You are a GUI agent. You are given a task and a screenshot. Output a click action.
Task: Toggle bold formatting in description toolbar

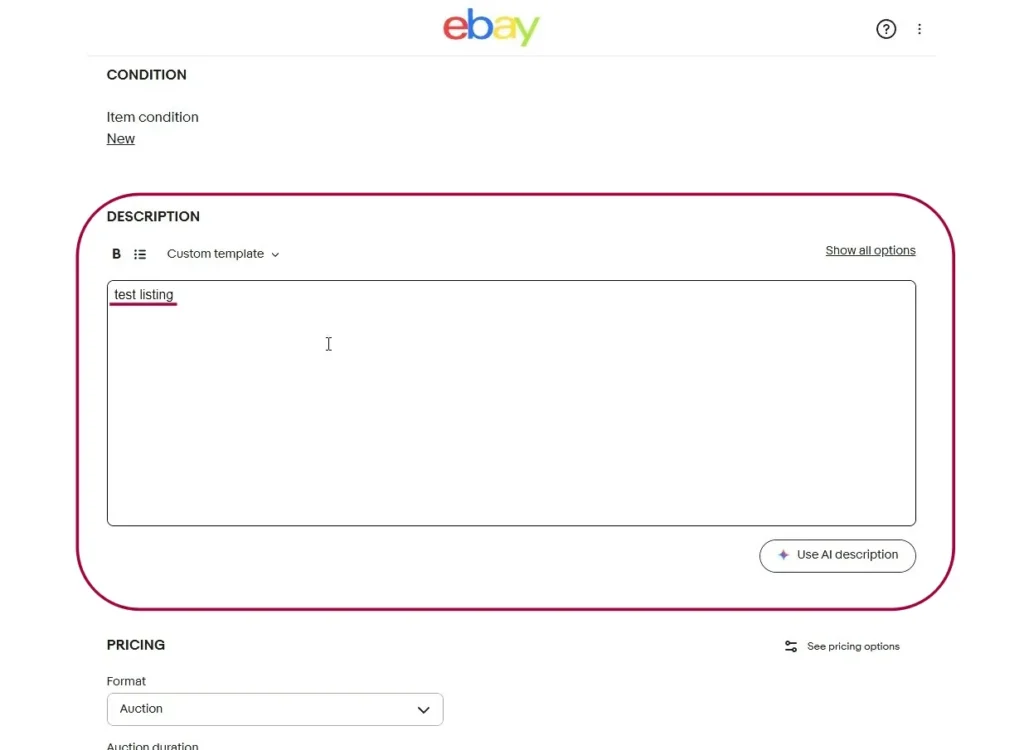[x=116, y=254]
